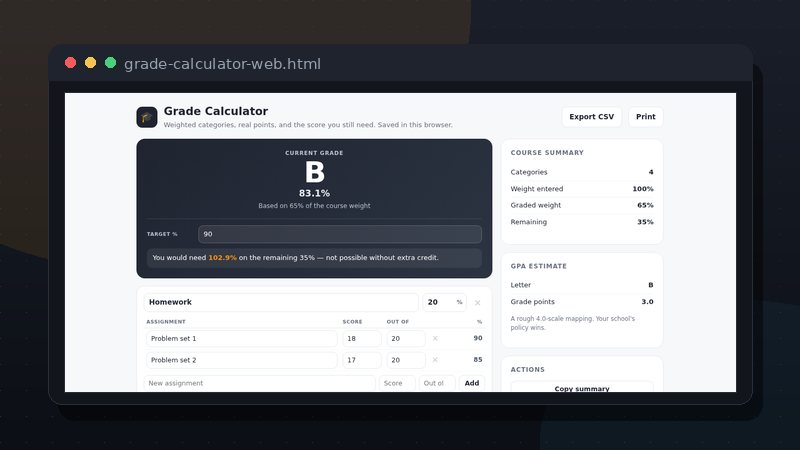Focus the new assignment Score field
This screenshot has height=450, width=800.
coord(396,383)
